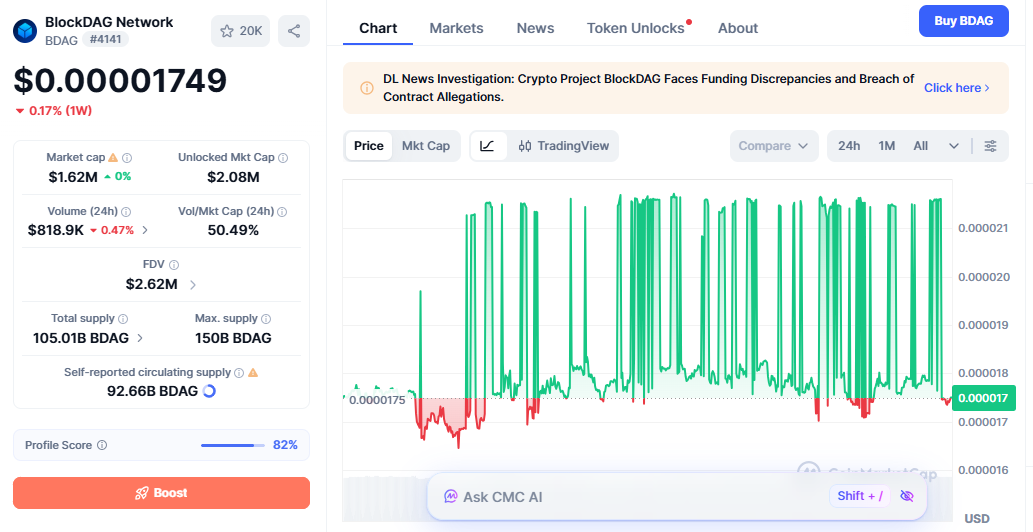This screenshot has width=1033, height=532.
Task: Click the Market cap warning triangle icon
Action: [113, 157]
